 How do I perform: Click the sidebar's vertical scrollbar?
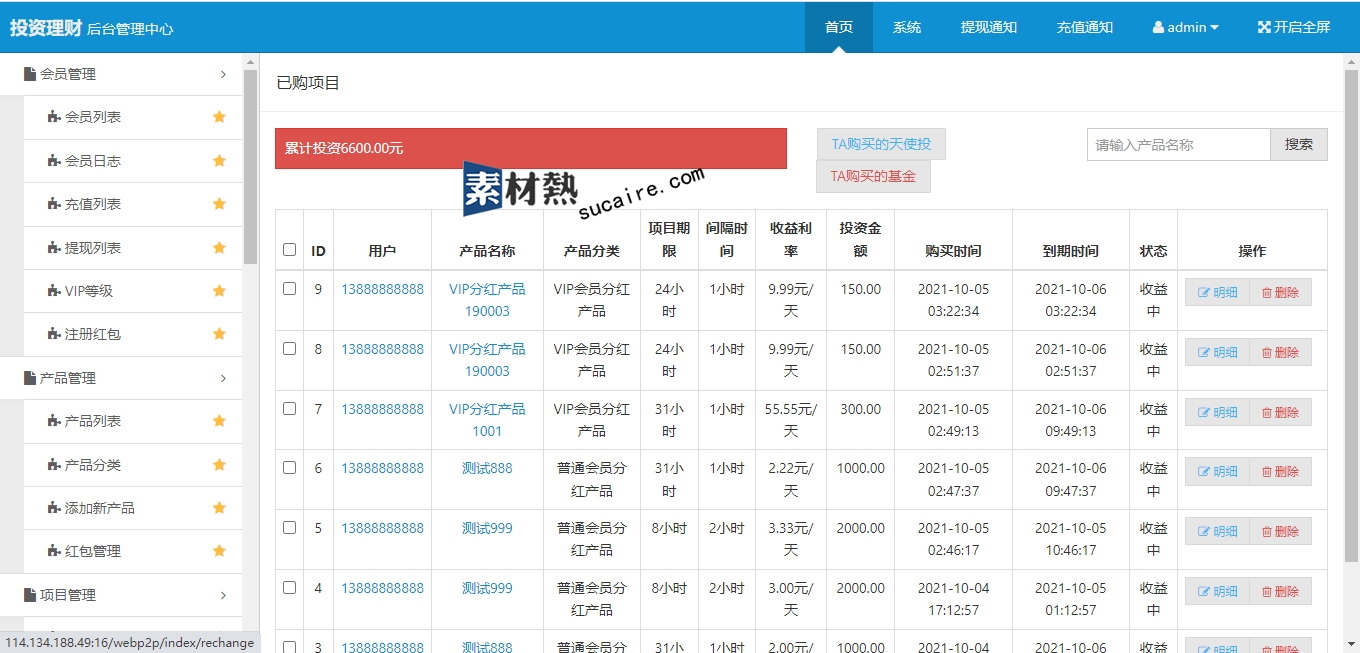pos(250,165)
